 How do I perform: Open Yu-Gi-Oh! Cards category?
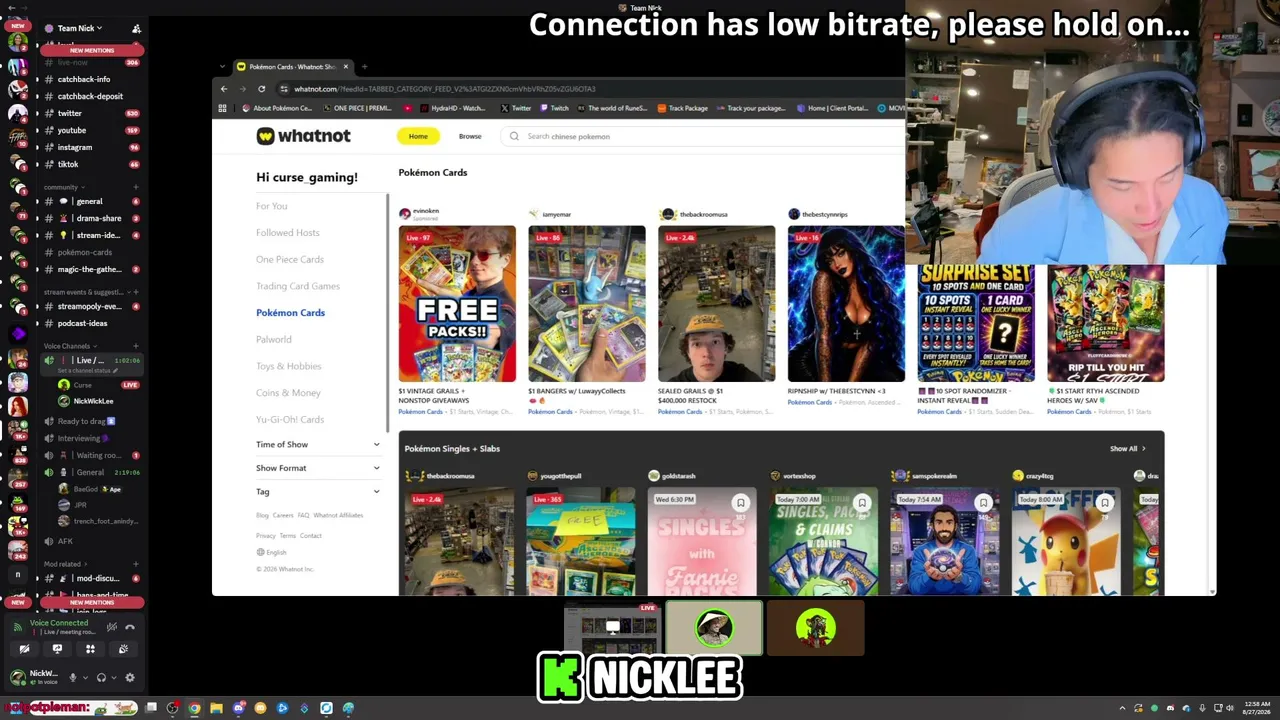(x=290, y=420)
